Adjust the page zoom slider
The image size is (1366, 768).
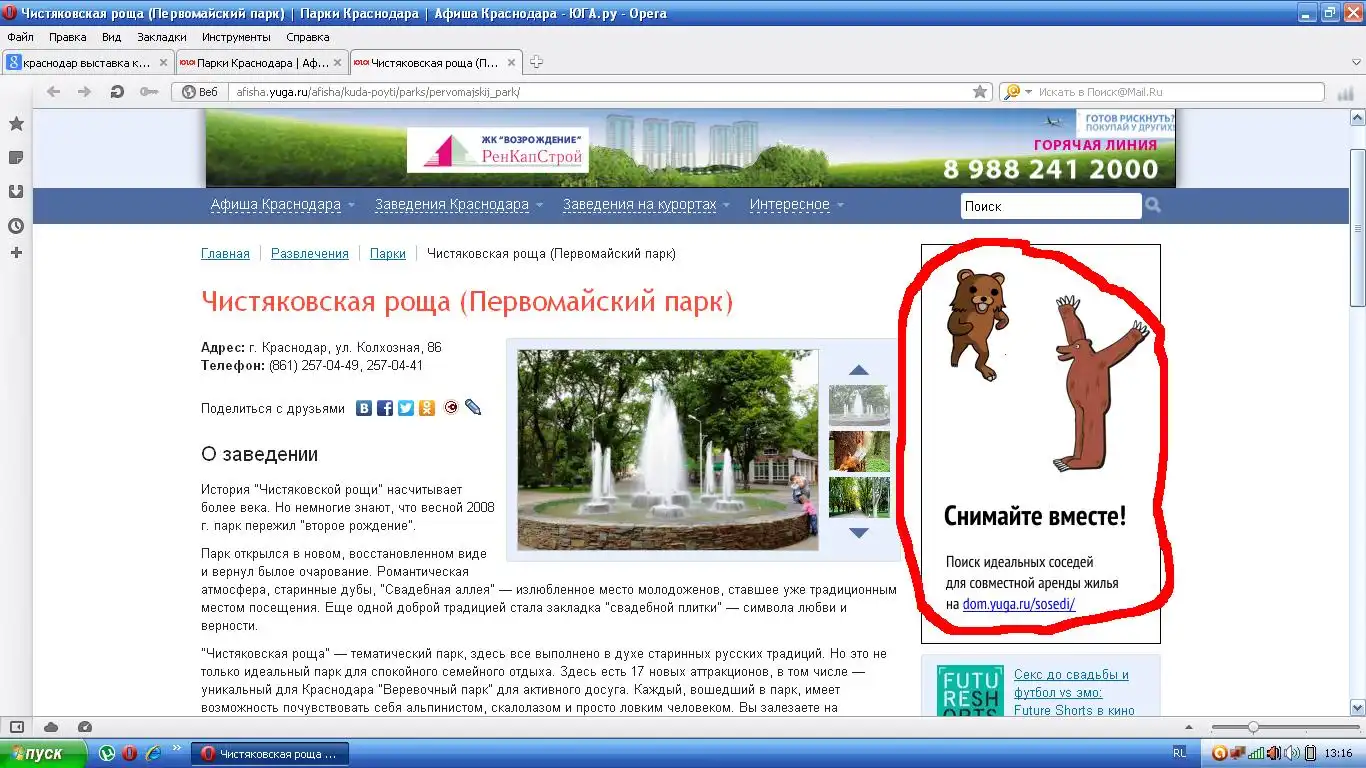click(x=1253, y=727)
